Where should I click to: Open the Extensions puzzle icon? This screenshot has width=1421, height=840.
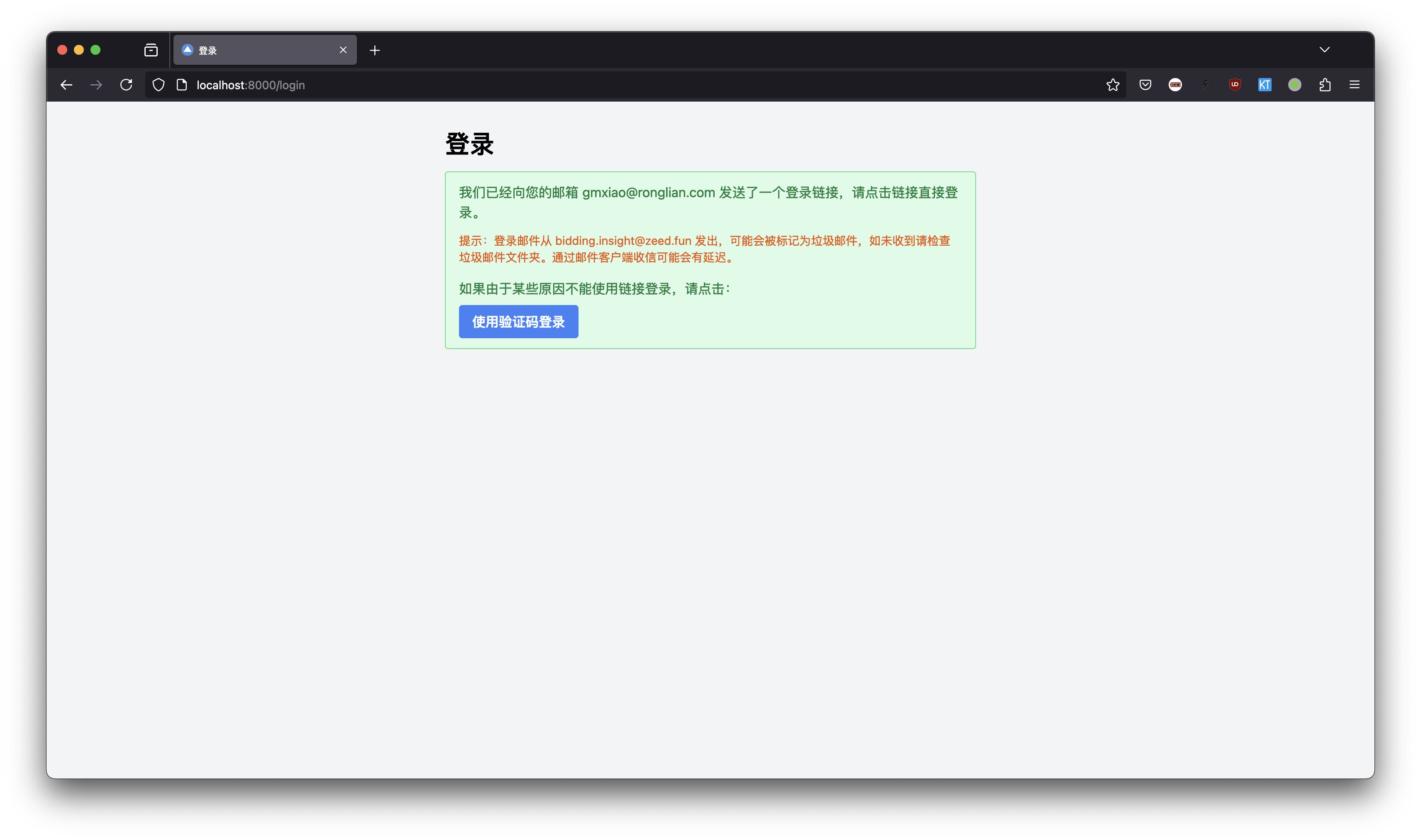pyautogui.click(x=1324, y=85)
